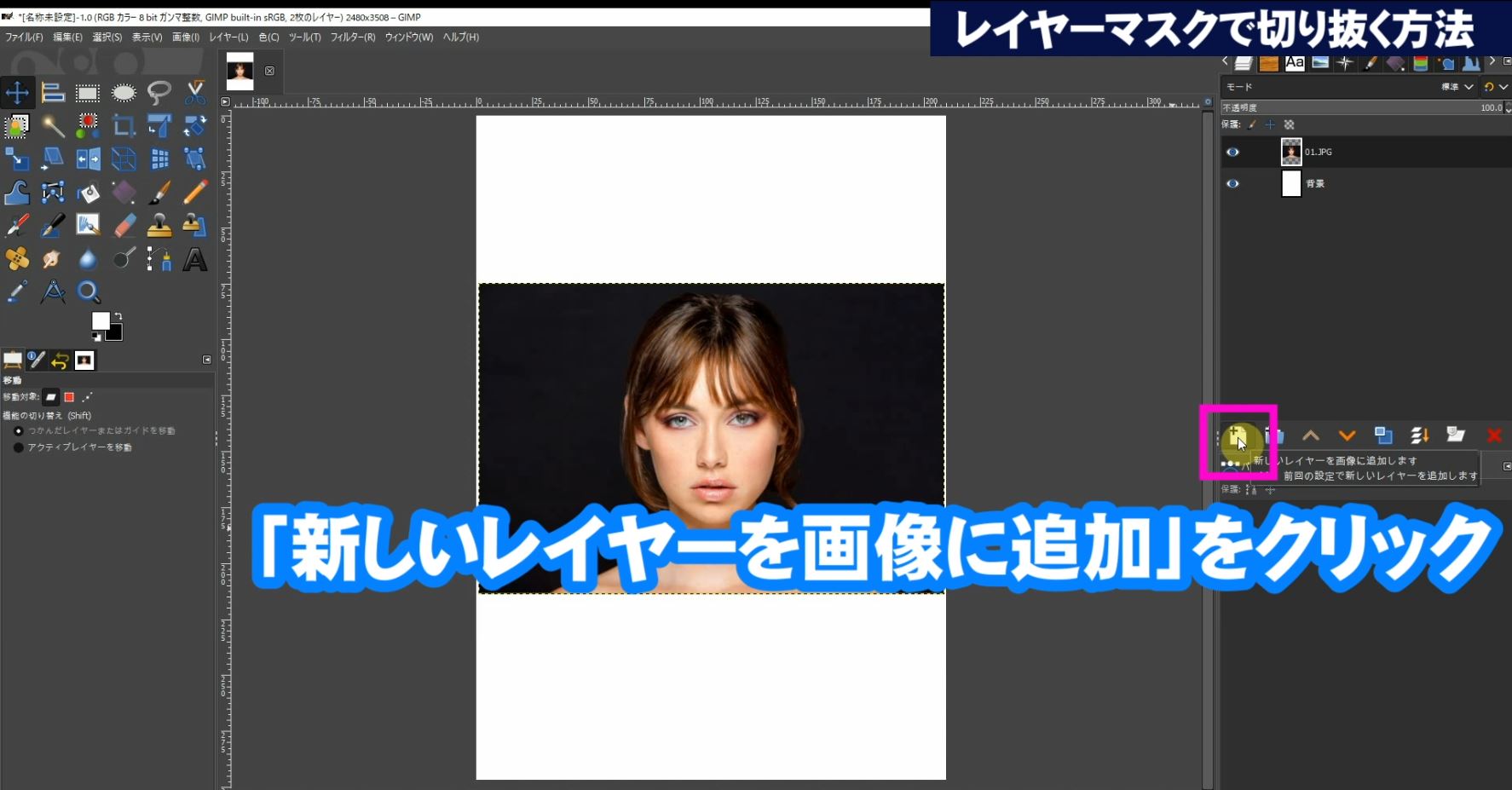Viewport: 1512px width, 790px height.
Task: Open the レイヤー(L) menu
Action: (228, 37)
